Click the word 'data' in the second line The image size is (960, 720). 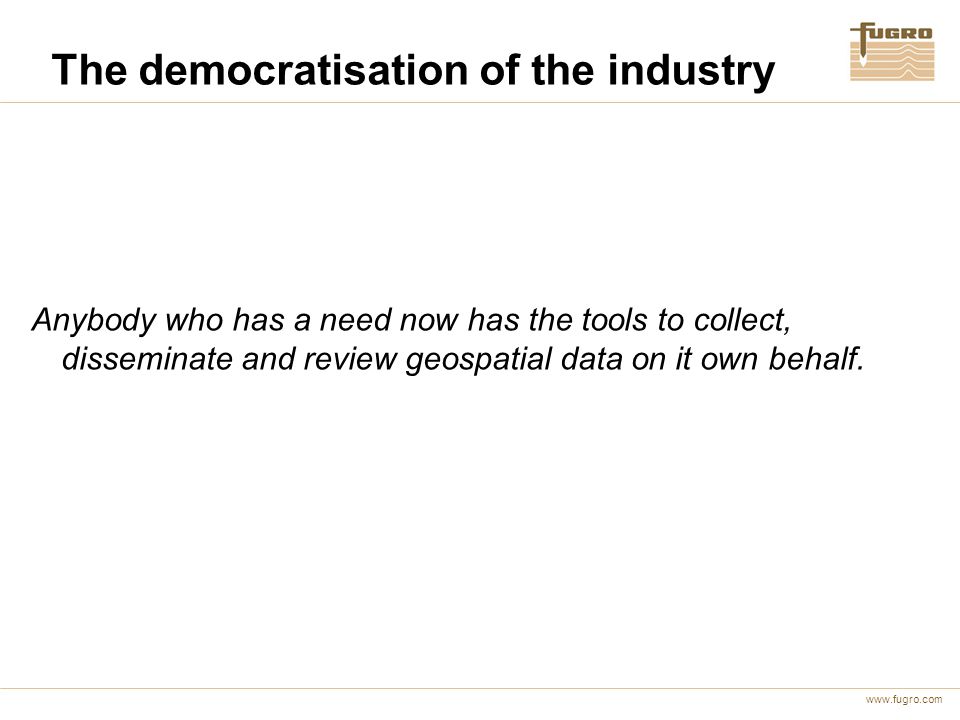tap(591, 359)
